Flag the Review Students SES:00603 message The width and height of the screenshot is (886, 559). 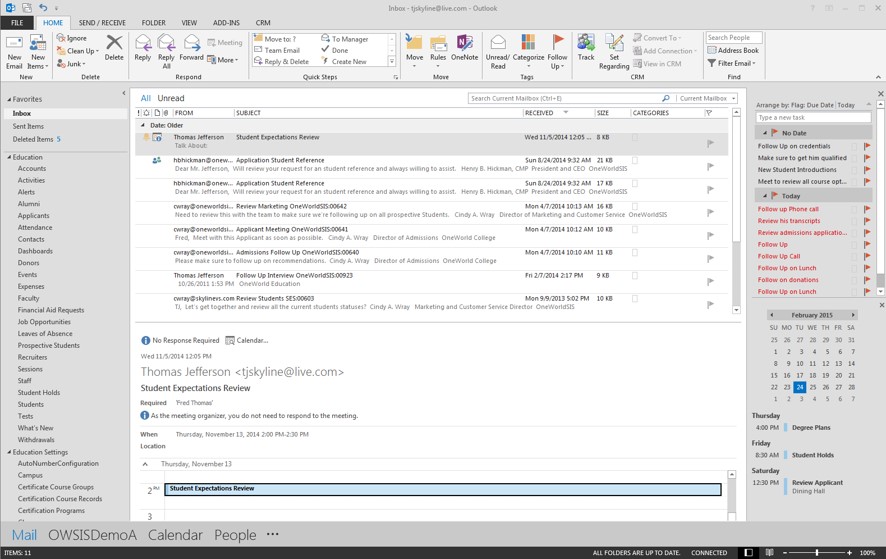pos(710,305)
